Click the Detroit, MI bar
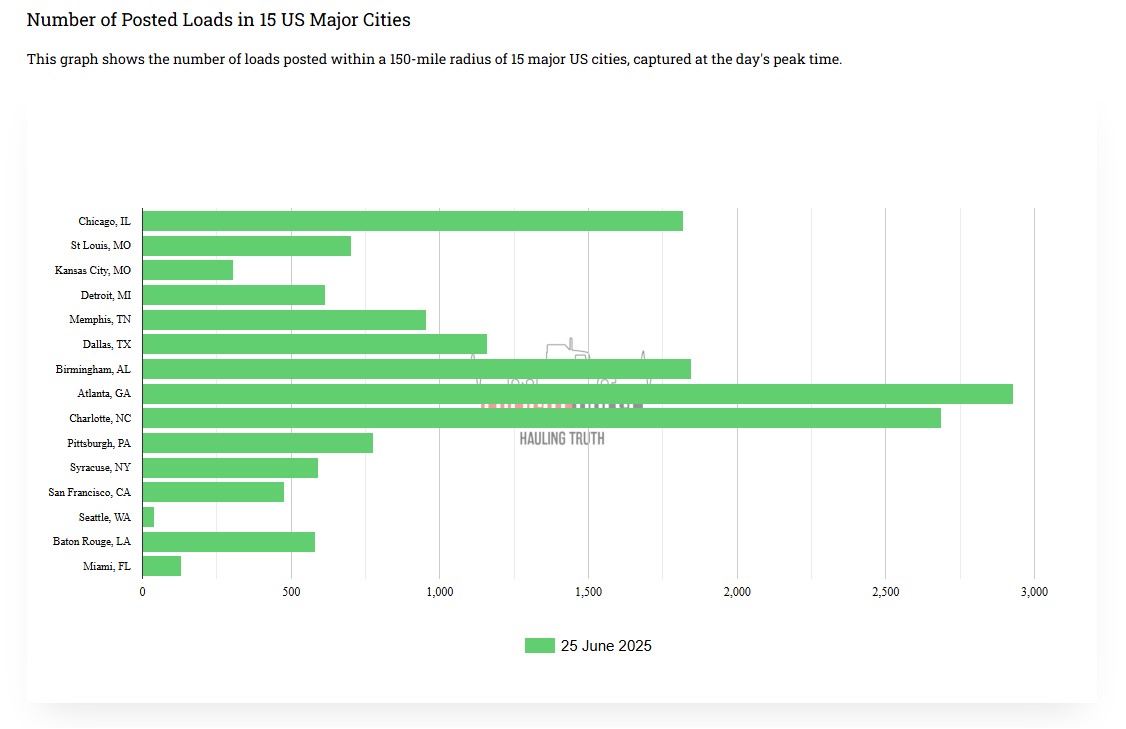Screen dimensions: 1126x729 click(233, 295)
